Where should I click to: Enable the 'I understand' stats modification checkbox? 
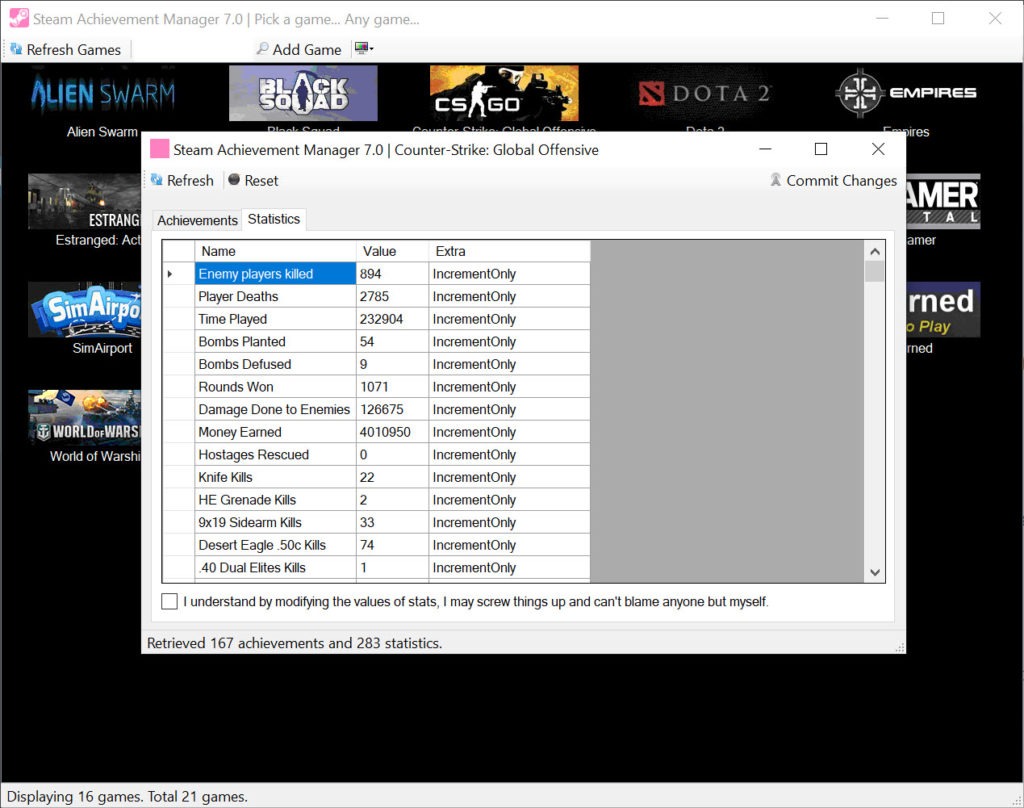[x=169, y=601]
